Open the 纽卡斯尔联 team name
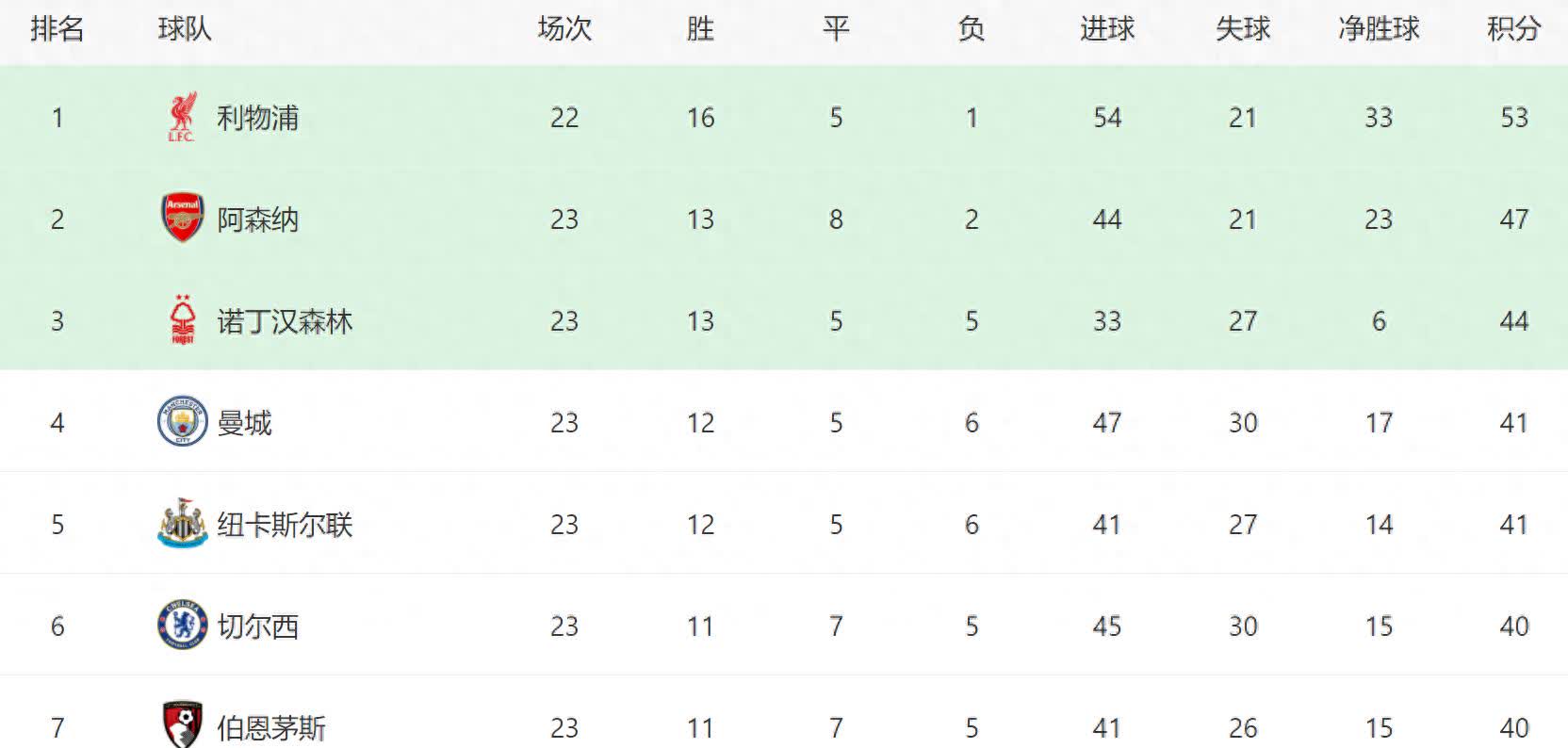Viewport: 1568px width, 748px height. click(285, 525)
